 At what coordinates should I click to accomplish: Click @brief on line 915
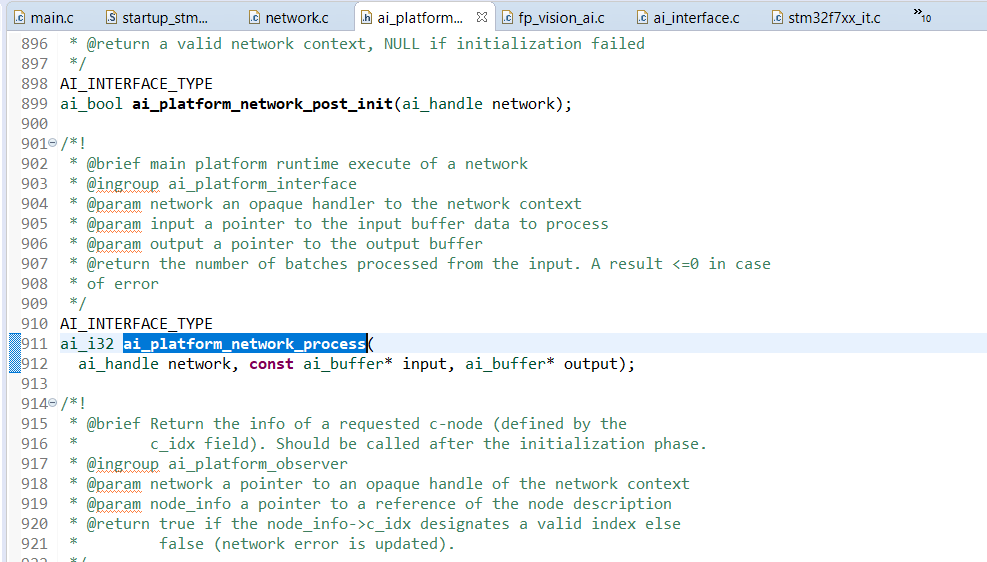pyautogui.click(x=113, y=424)
